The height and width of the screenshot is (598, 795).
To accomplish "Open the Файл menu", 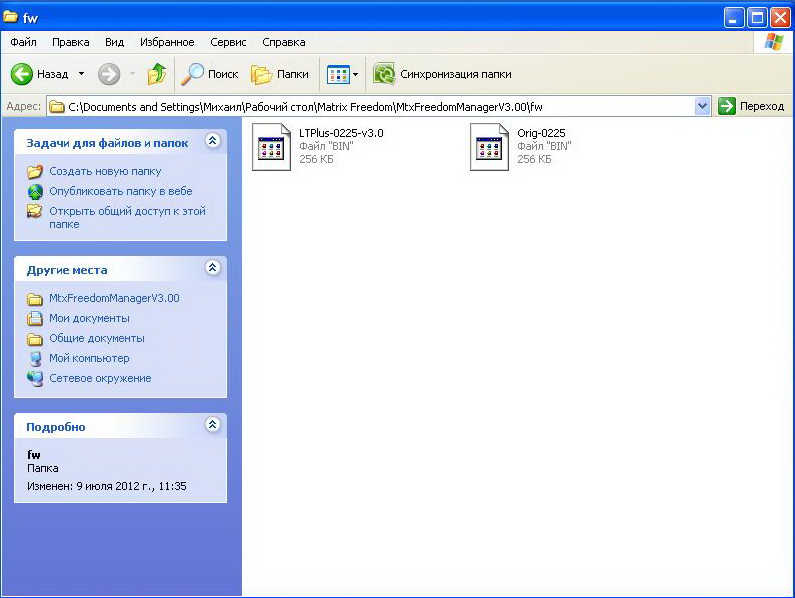I will pos(23,42).
